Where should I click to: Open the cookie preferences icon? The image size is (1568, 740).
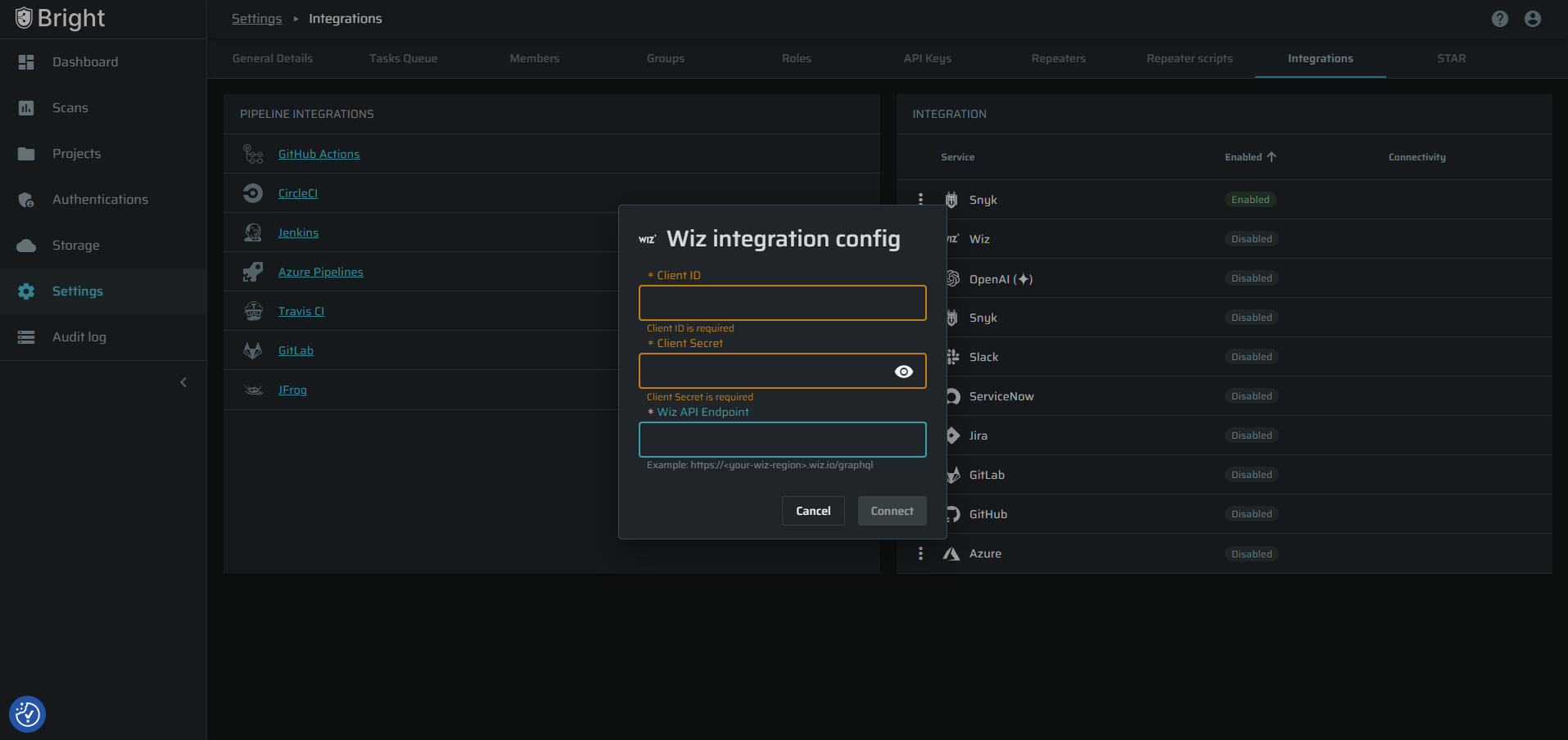(28, 715)
